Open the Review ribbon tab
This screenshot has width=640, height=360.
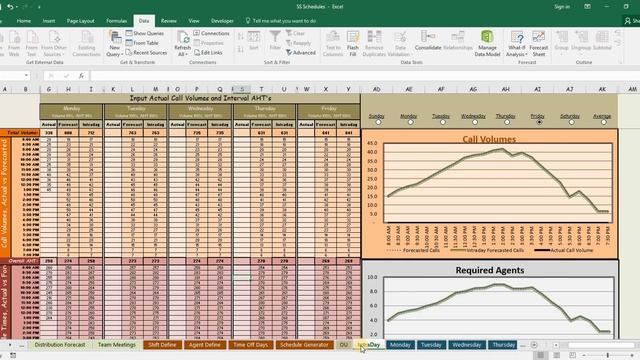coord(169,21)
